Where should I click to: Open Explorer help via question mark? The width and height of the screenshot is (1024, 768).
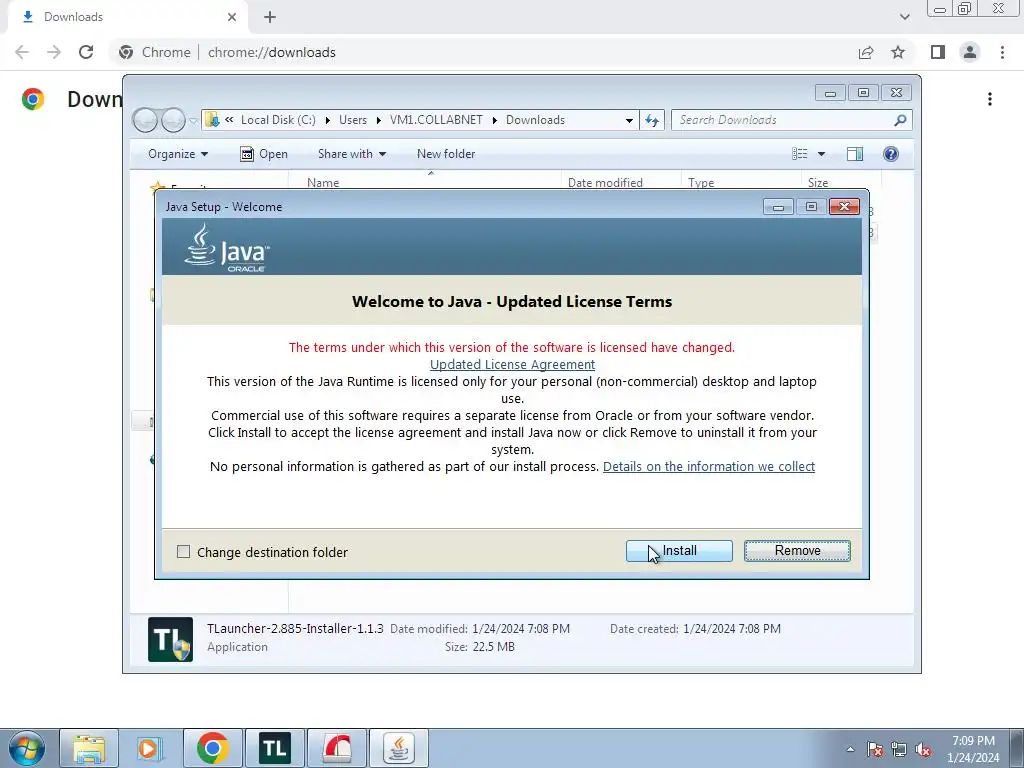(891, 154)
